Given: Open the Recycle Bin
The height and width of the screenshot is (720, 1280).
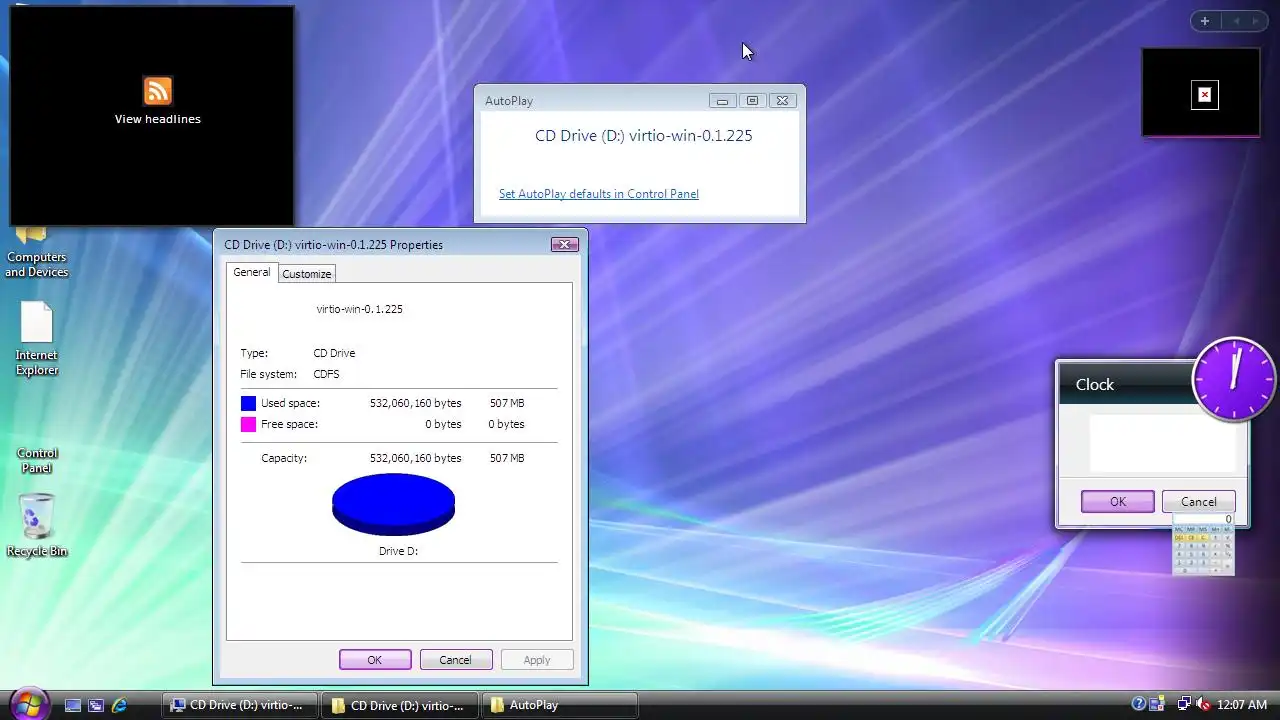Looking at the screenshot, I should pos(37,525).
